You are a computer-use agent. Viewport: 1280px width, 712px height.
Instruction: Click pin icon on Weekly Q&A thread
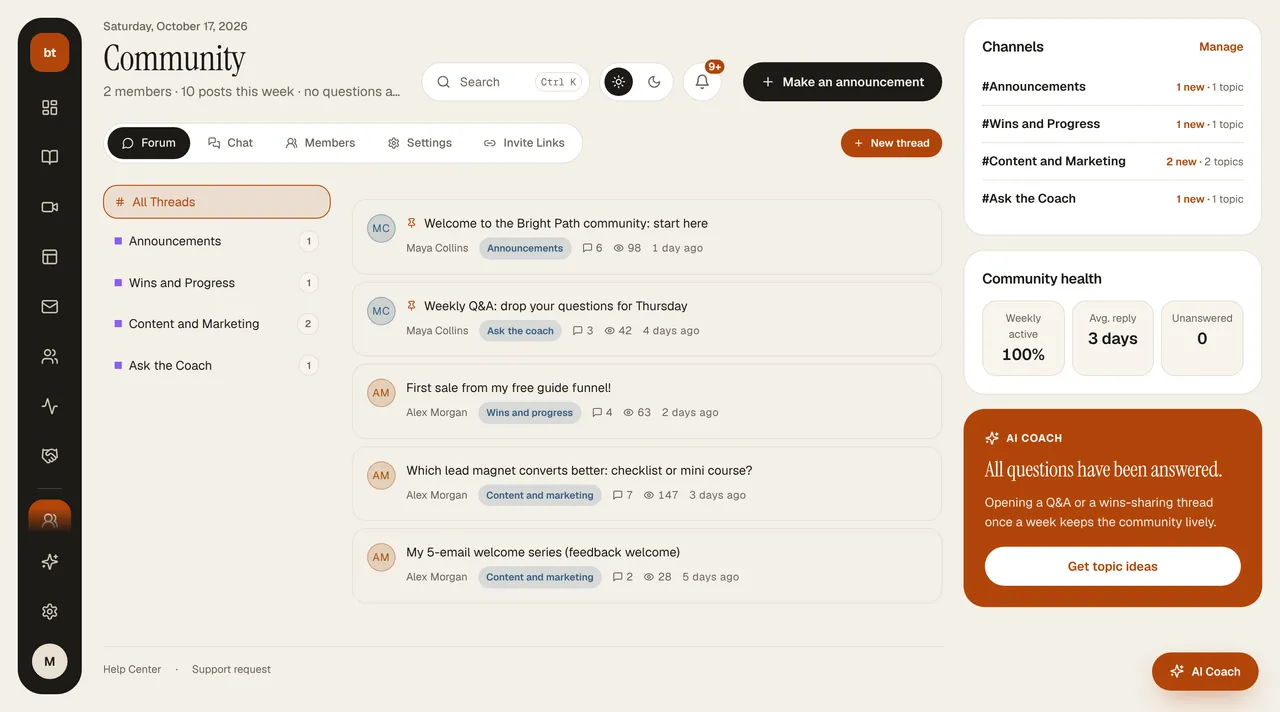411,305
